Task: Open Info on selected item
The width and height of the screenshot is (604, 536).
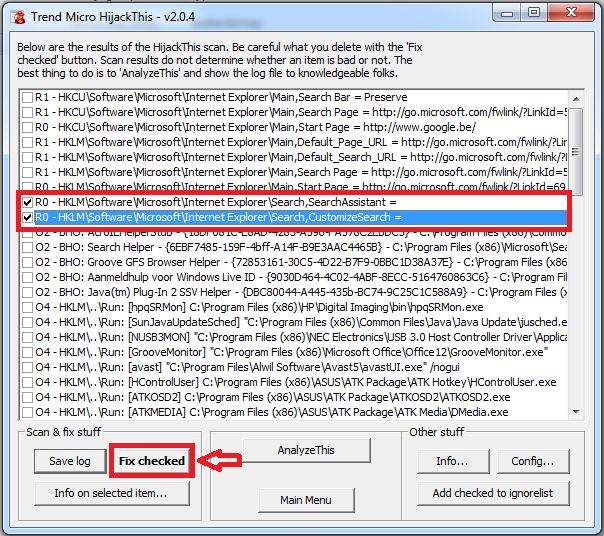Action: 112,493
